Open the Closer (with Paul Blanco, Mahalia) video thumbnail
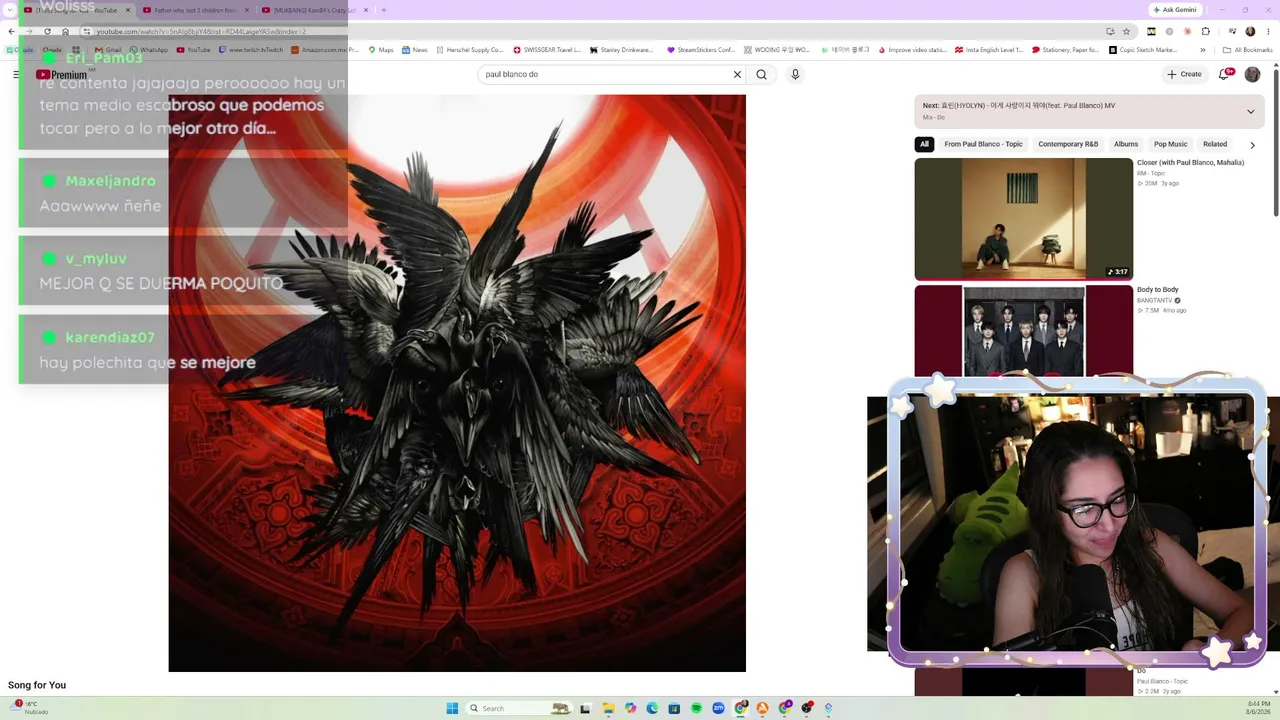Viewport: 1280px width, 720px height. [1024, 219]
